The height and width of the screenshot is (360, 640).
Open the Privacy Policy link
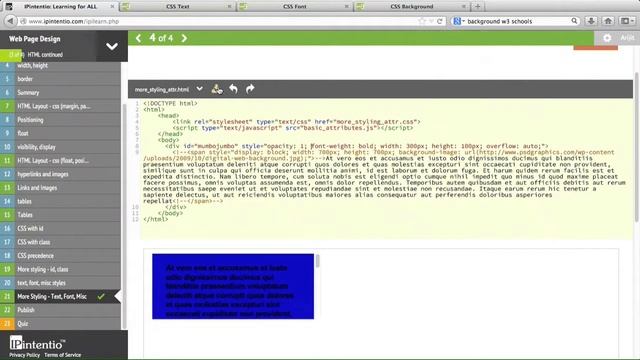[x=24, y=355]
